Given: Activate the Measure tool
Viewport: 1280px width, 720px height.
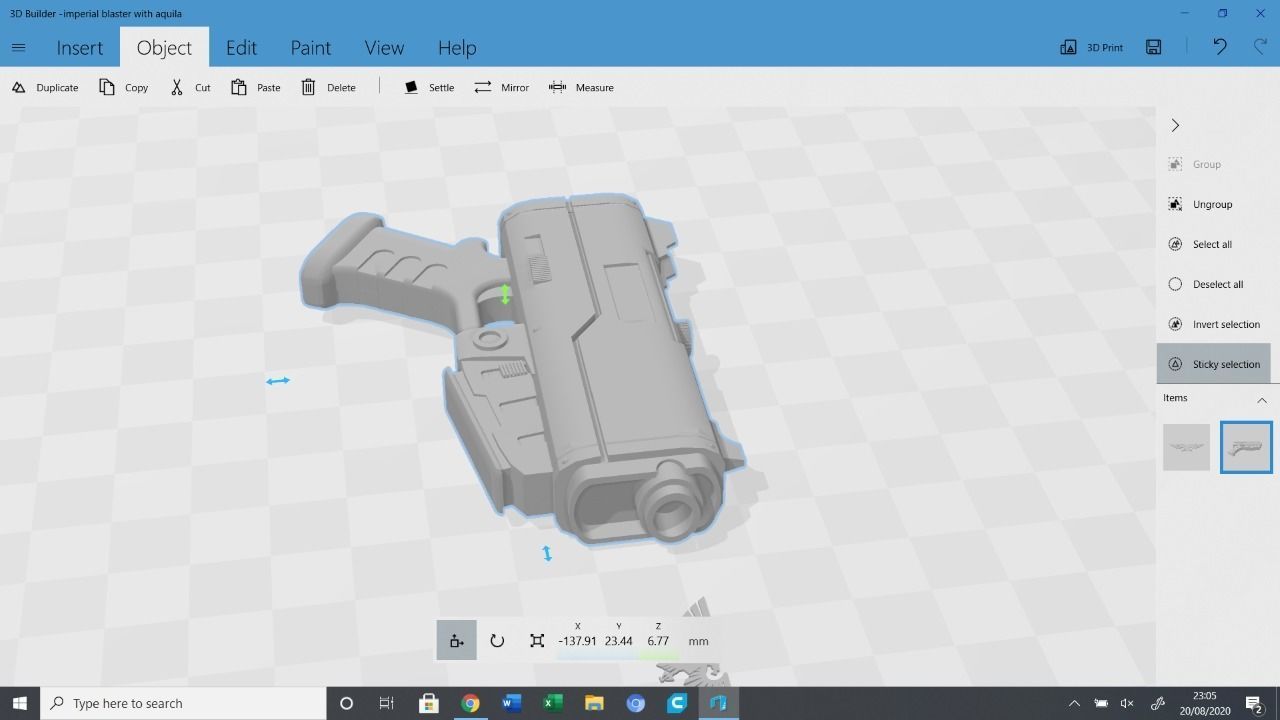Looking at the screenshot, I should [x=581, y=87].
